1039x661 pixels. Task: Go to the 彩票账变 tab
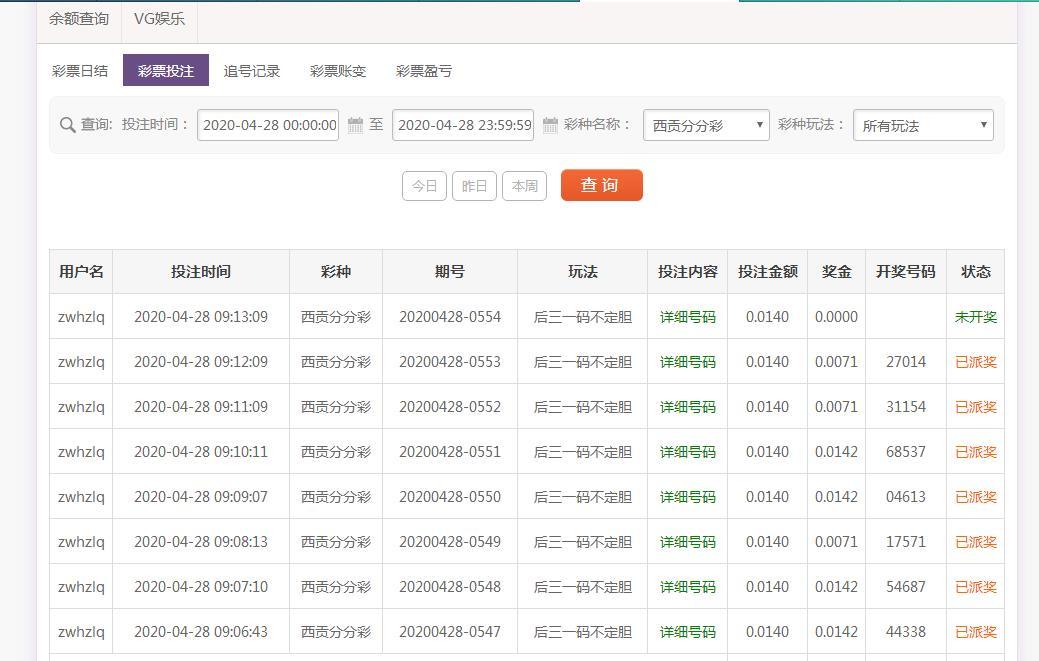coord(338,71)
